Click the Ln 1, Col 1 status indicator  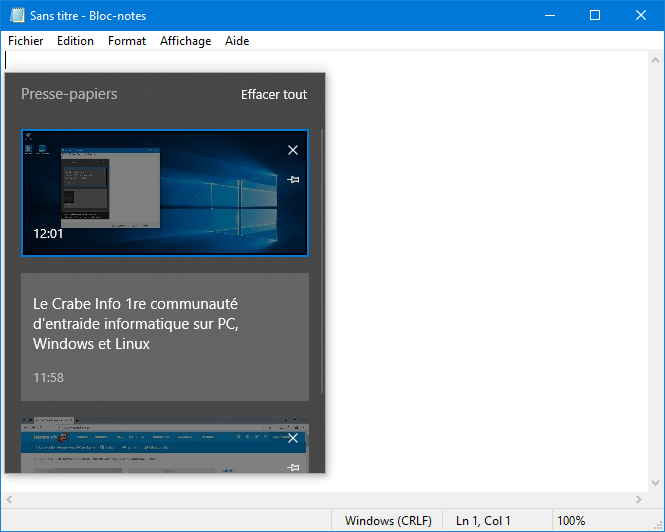click(483, 521)
